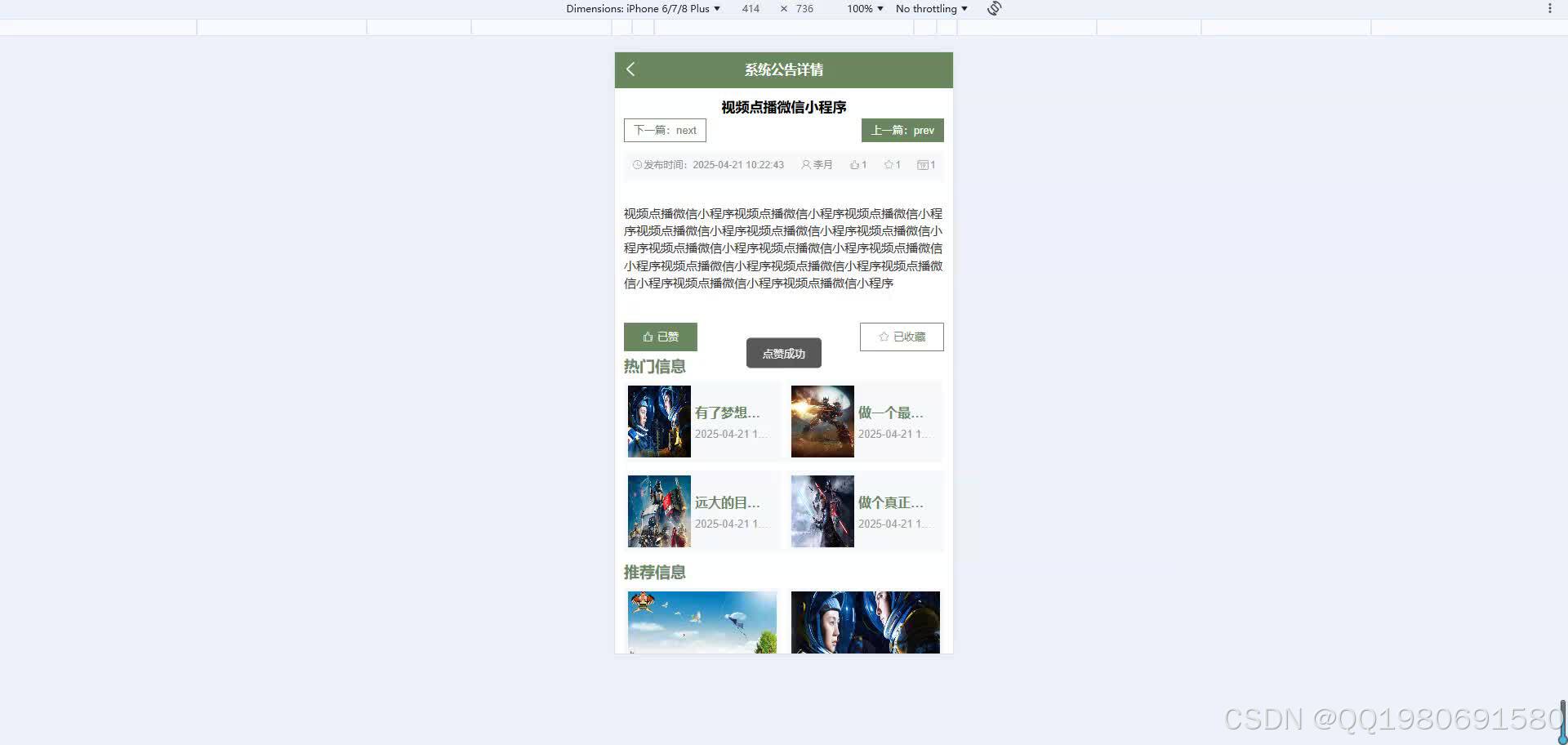Select the star favorite icon showing 1

[888, 164]
